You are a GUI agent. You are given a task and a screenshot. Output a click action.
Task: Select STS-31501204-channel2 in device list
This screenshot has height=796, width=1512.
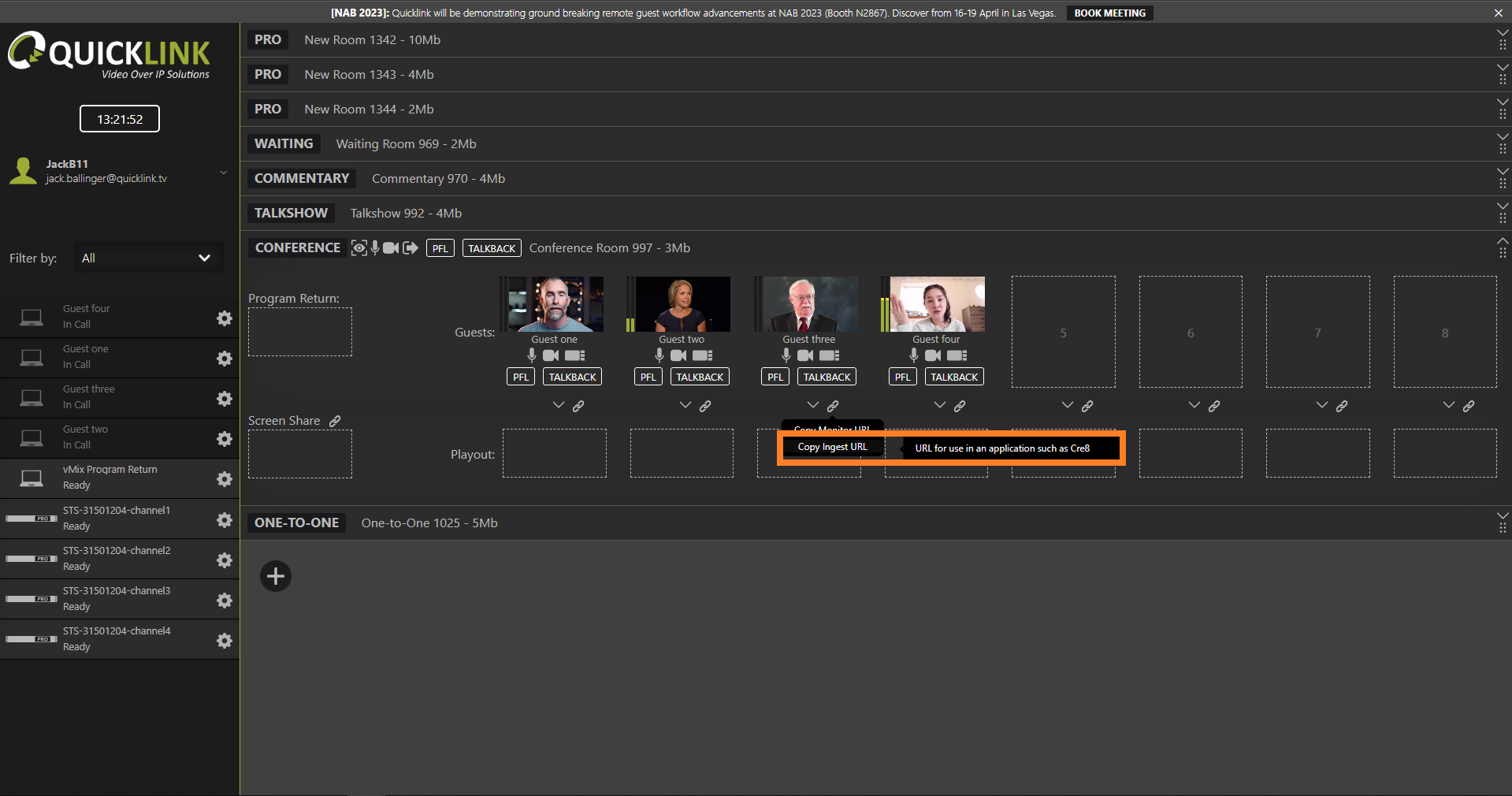[118, 560]
